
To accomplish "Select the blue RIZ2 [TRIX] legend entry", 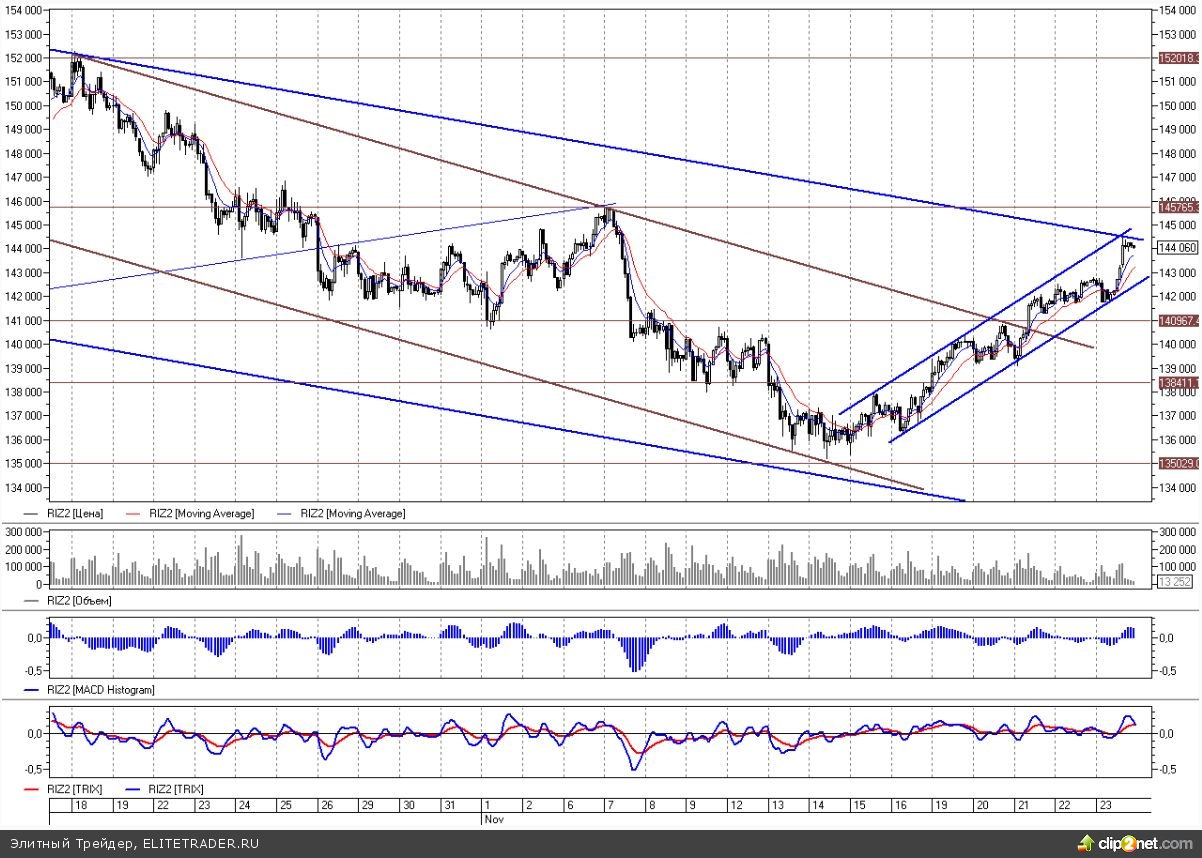I will [178, 789].
